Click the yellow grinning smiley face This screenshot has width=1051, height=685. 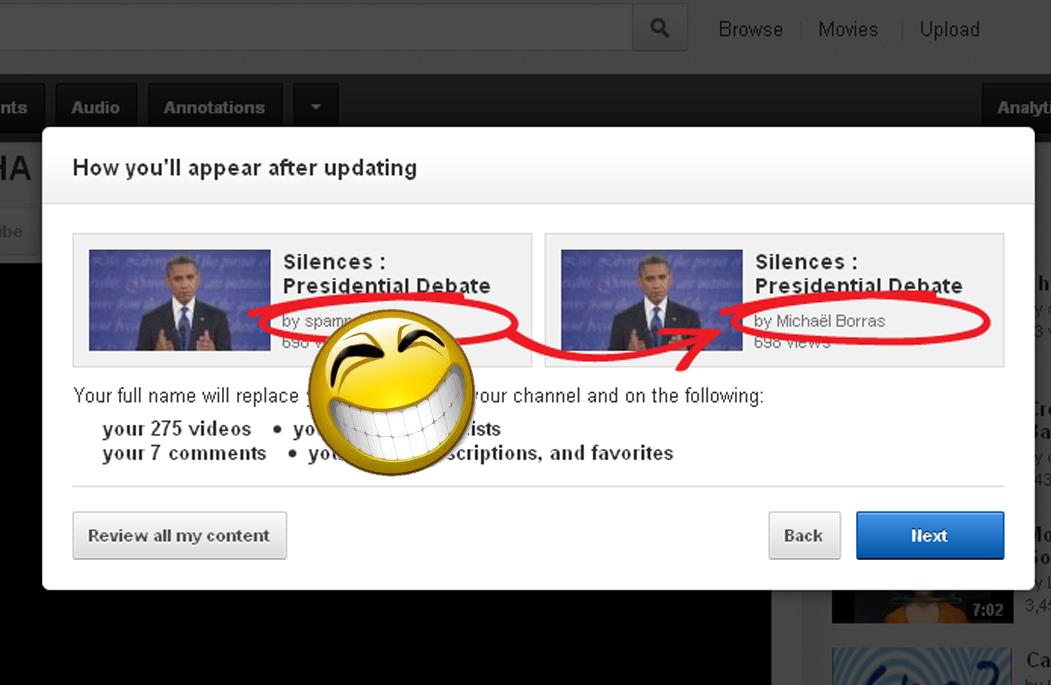tap(391, 390)
